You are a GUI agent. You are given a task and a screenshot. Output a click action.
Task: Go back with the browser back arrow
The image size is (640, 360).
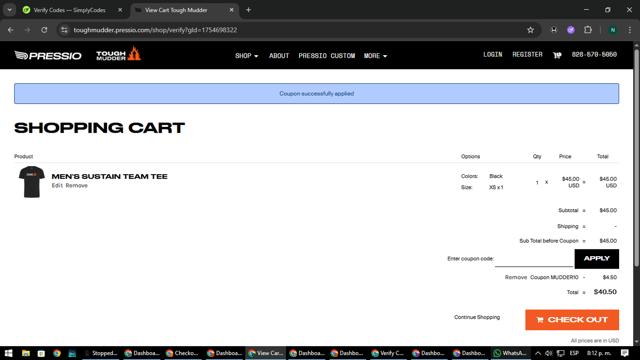click(11, 30)
